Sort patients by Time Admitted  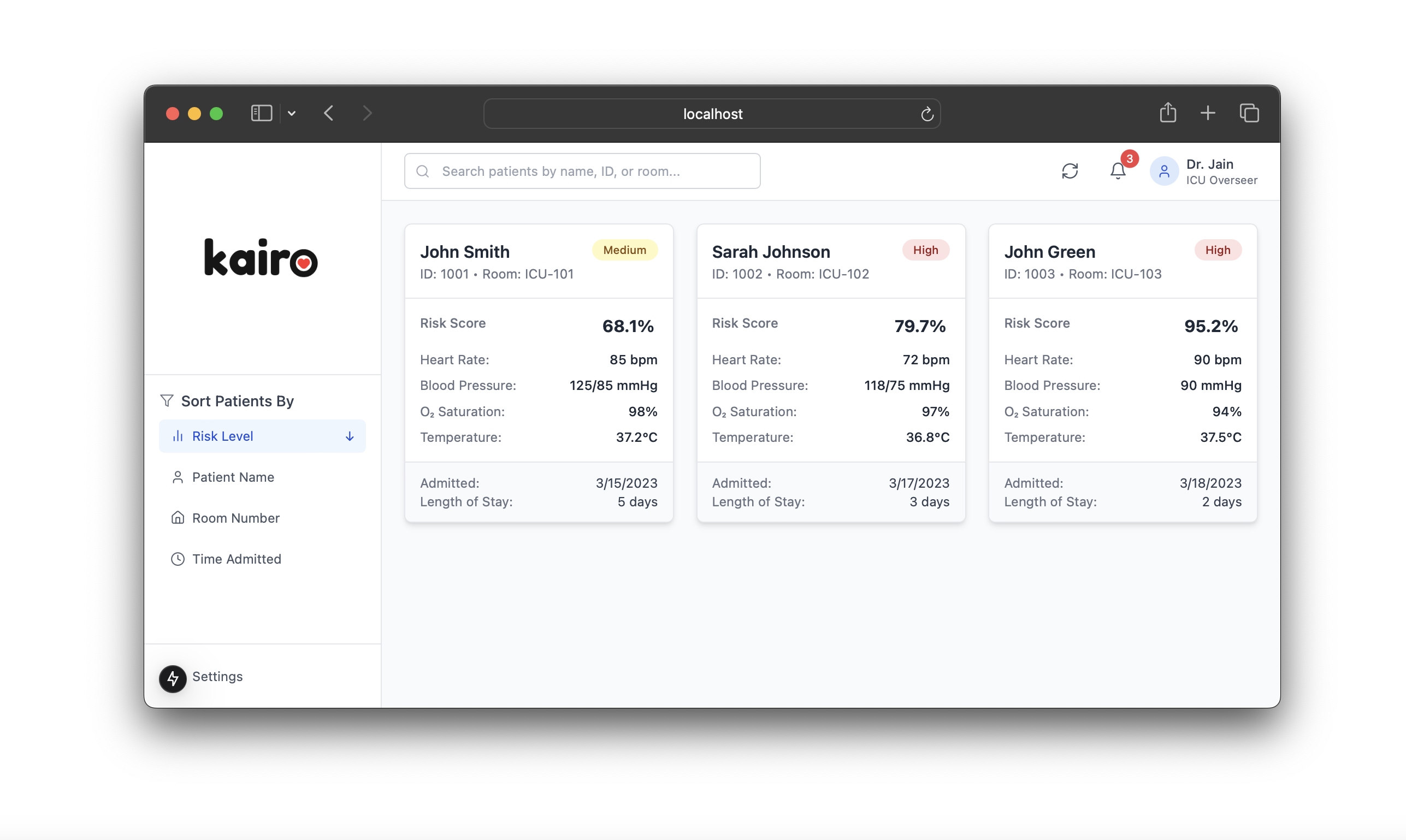click(236, 559)
